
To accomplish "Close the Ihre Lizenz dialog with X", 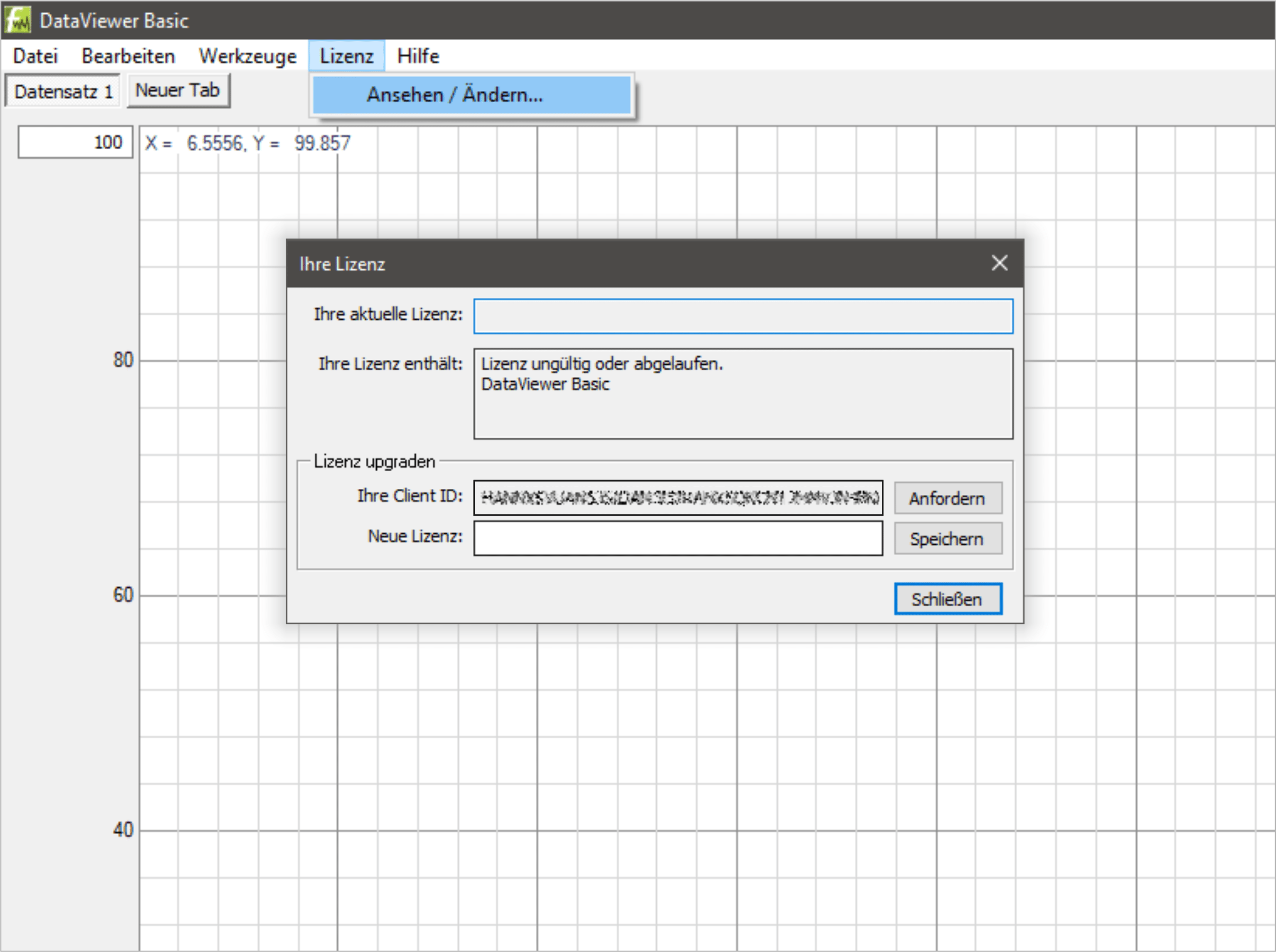I will point(999,263).
